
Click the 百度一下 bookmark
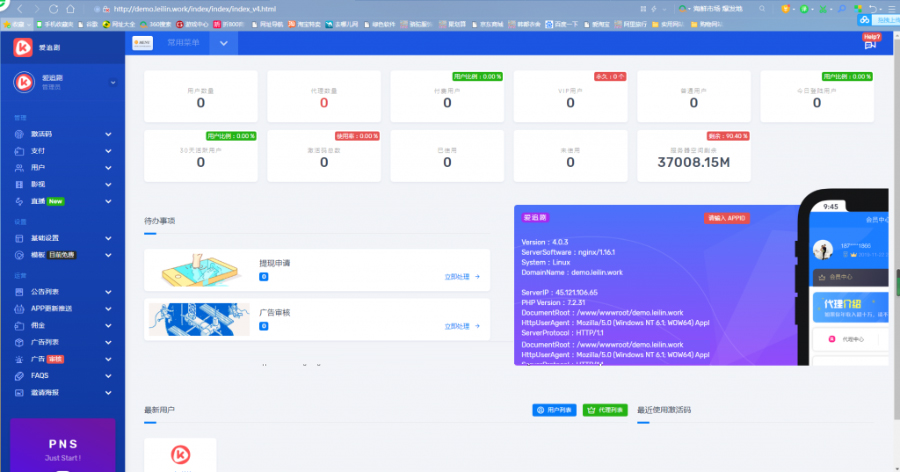coord(561,24)
